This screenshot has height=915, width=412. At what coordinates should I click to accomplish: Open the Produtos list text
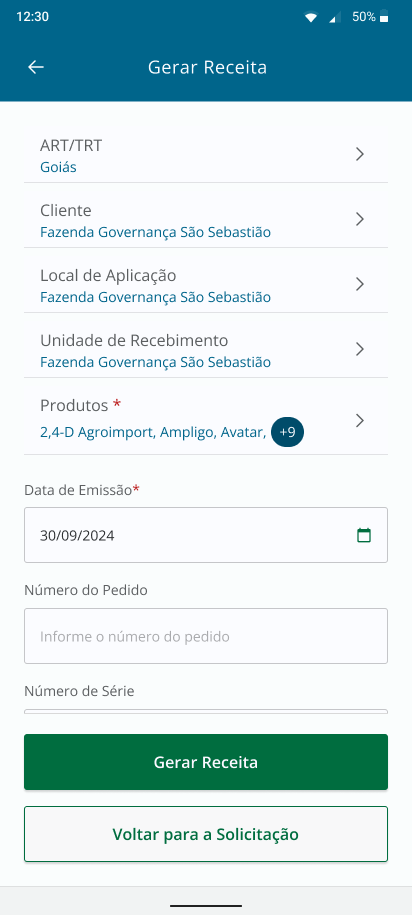point(153,432)
